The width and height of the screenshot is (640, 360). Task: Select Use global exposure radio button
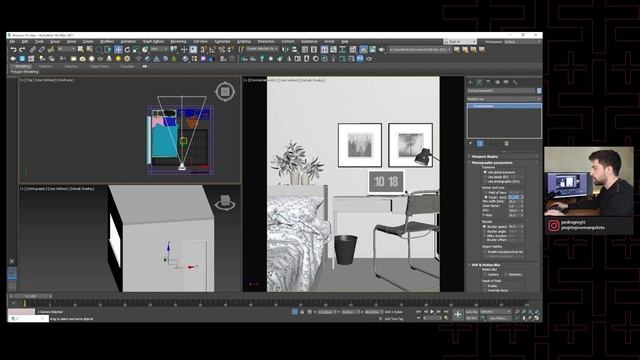click(x=485, y=172)
